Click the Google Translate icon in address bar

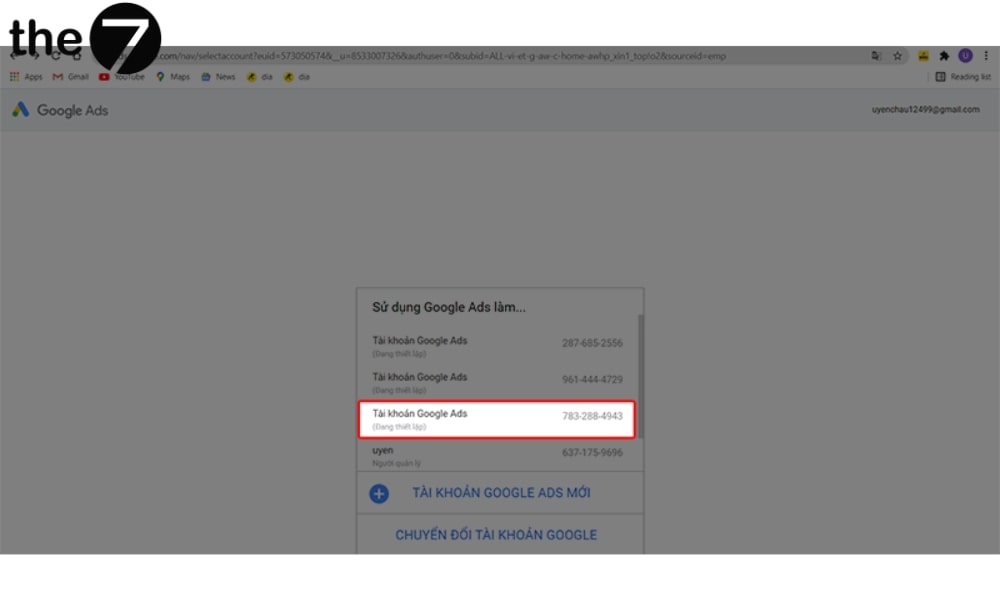(x=876, y=56)
